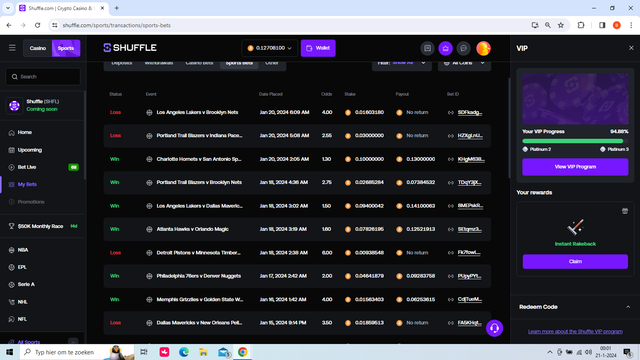Open the Deposits tab
Image resolution: width=640 pixels, height=360 pixels.
pos(122,63)
